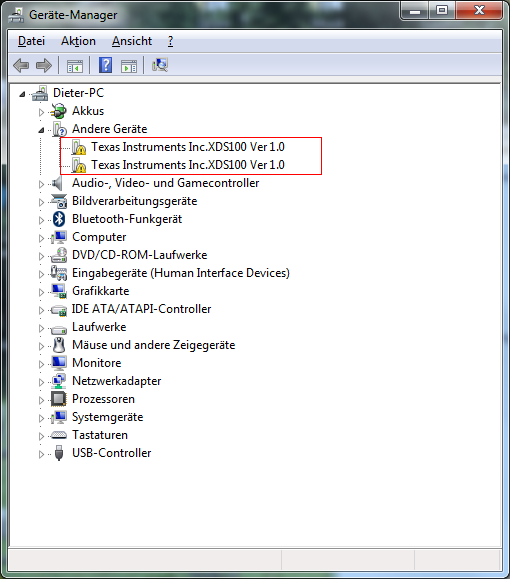Click the USB-Controller plug icon
The width and height of the screenshot is (510, 579).
[59, 453]
